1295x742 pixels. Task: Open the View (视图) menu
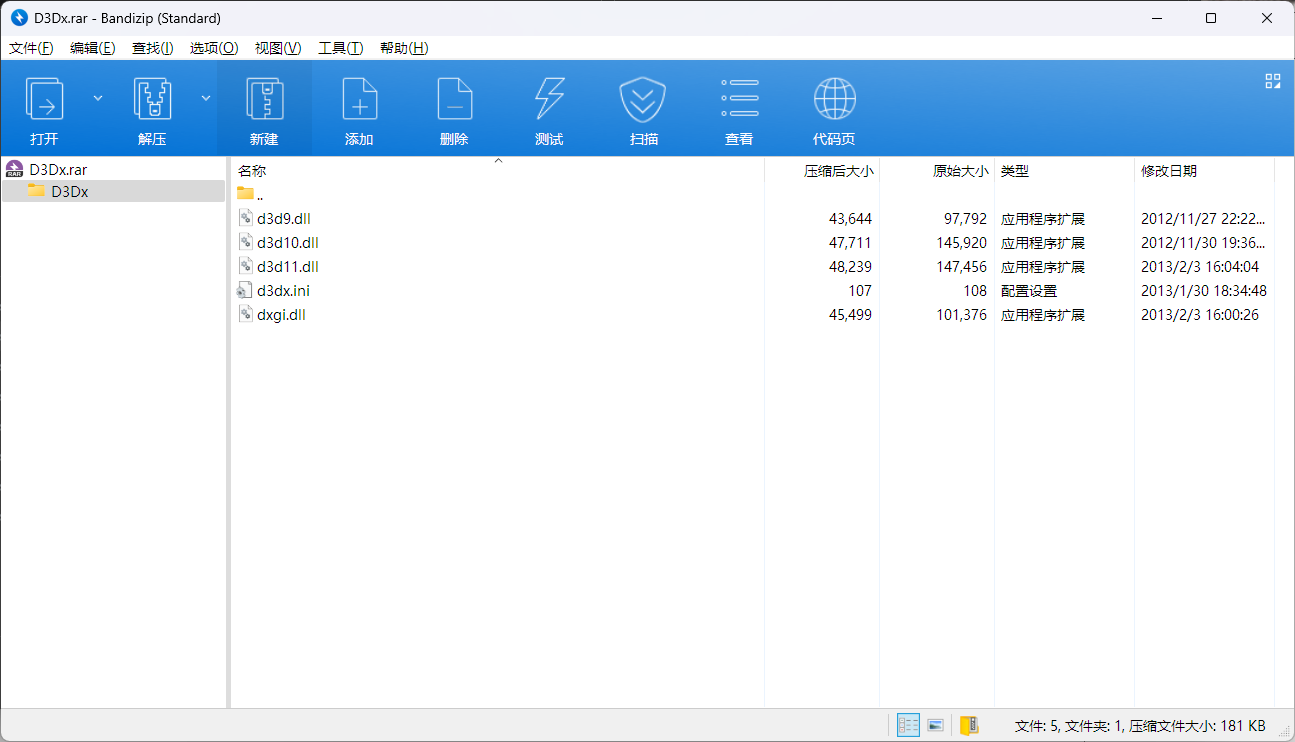[278, 48]
